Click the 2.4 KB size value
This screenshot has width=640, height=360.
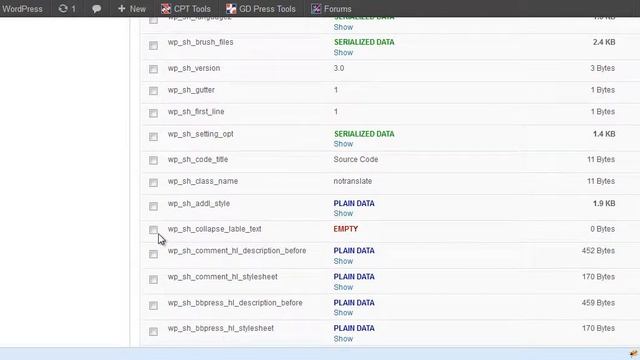(x=604, y=42)
